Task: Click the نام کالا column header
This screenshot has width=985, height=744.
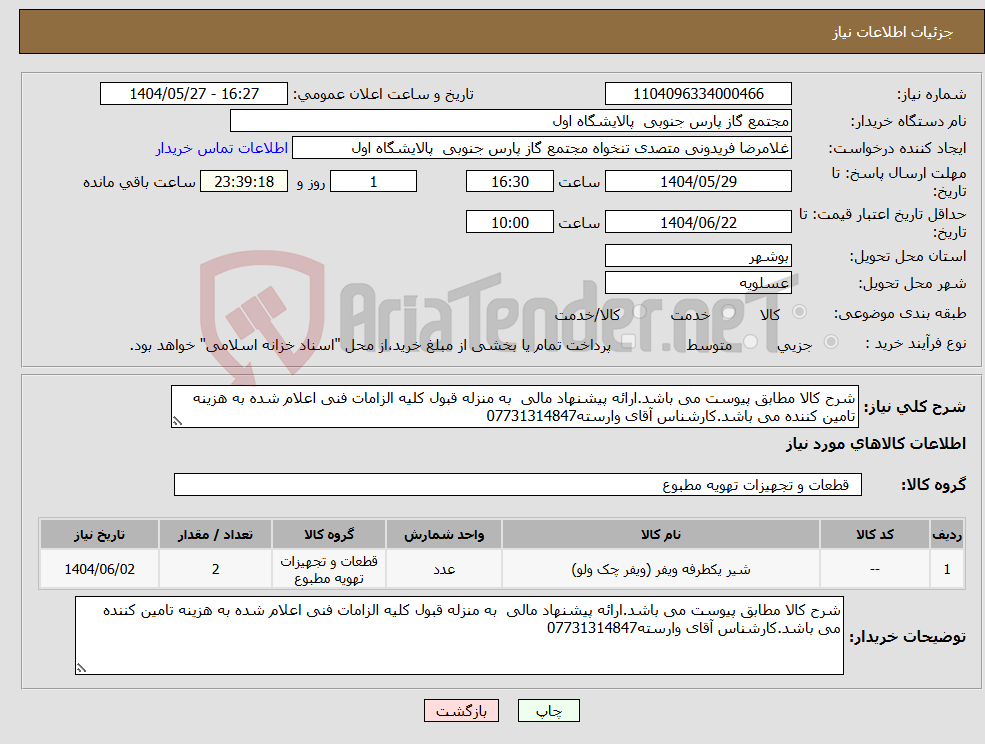Action: (x=662, y=533)
